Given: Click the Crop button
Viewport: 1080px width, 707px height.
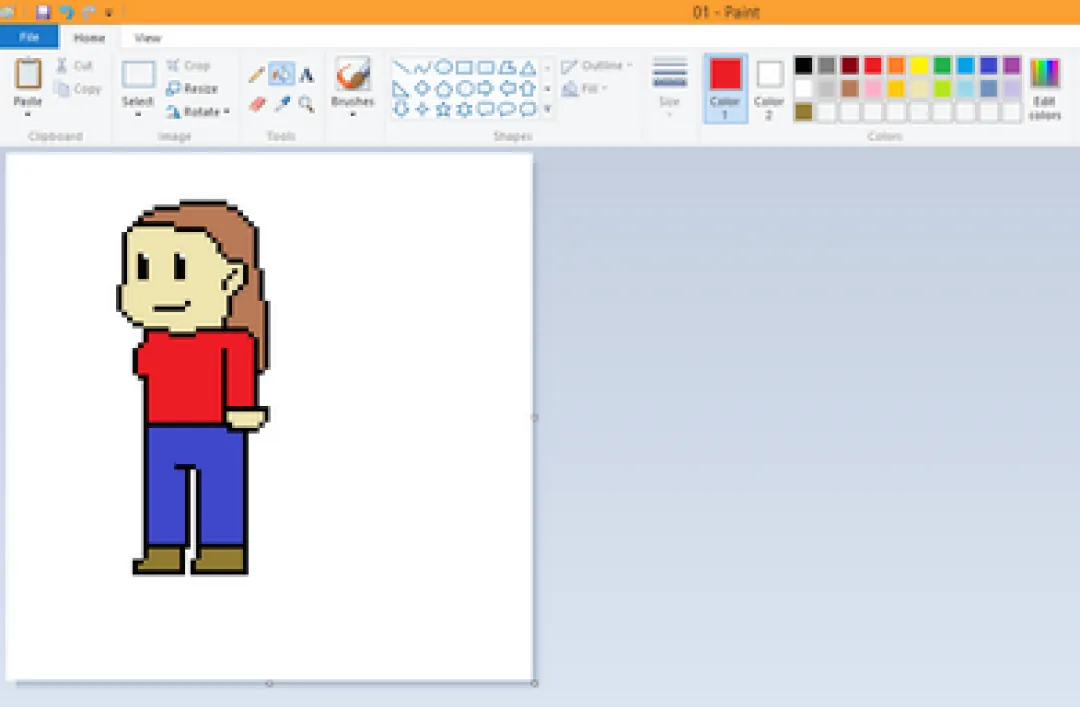Looking at the screenshot, I should (188, 65).
